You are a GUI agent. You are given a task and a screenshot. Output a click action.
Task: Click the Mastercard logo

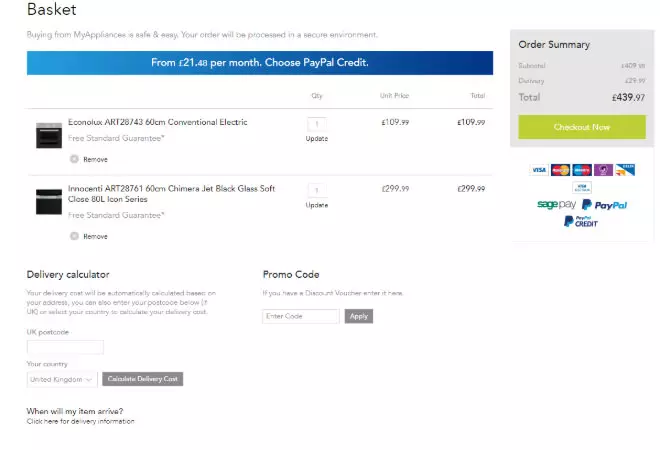click(560, 170)
